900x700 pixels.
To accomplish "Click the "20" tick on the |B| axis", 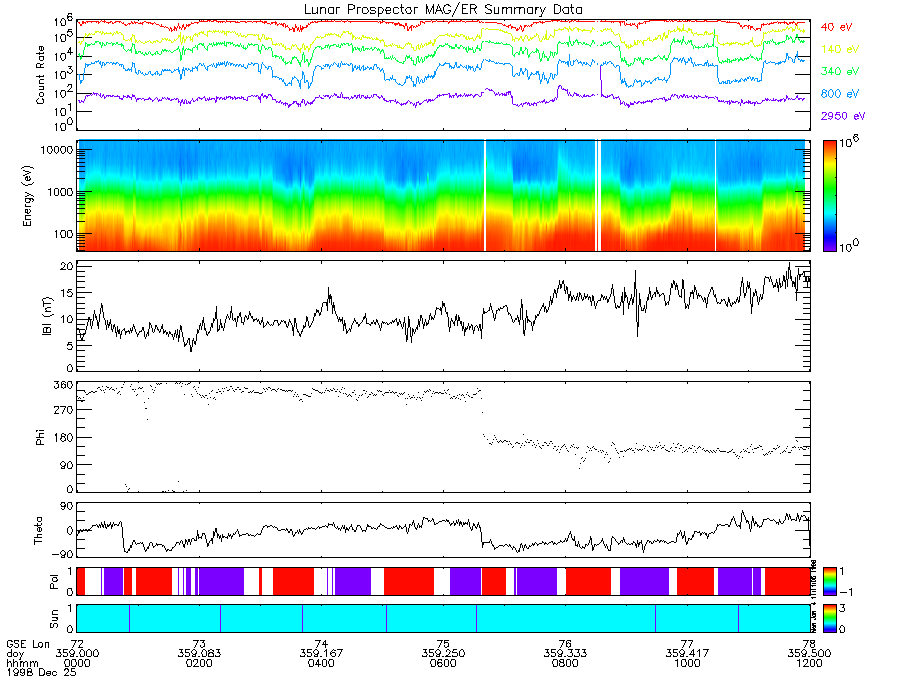I will (x=67, y=267).
